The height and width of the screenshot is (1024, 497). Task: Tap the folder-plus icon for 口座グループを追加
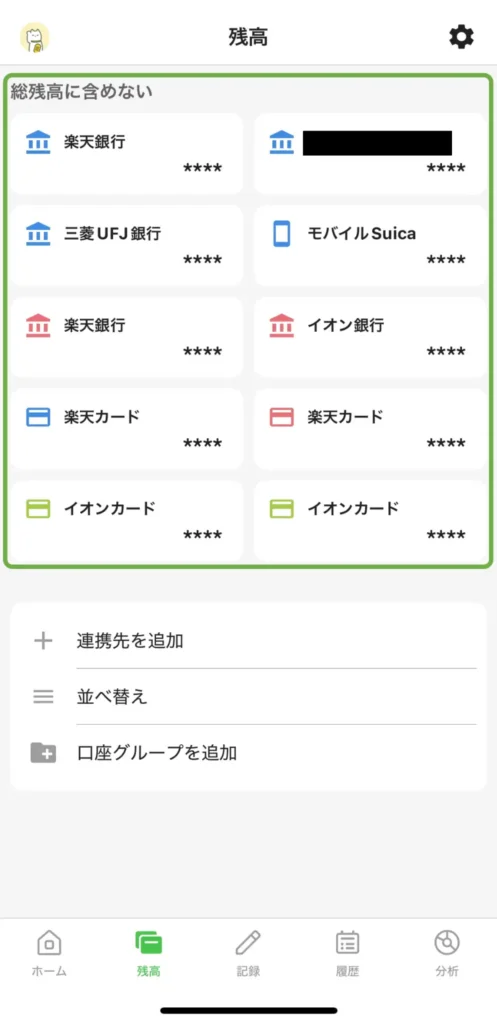[43, 753]
